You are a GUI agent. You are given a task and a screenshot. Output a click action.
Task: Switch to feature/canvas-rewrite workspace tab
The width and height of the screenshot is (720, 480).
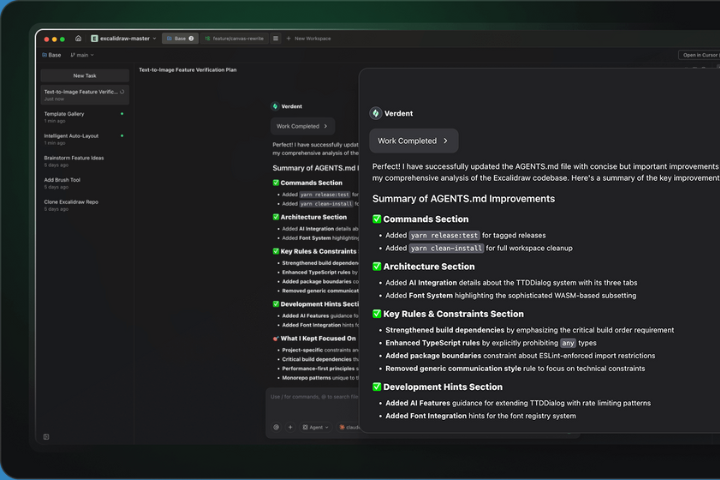pyautogui.click(x=234, y=39)
